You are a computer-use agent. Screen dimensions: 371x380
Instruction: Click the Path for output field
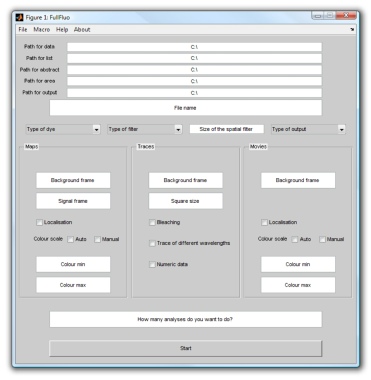194,93
